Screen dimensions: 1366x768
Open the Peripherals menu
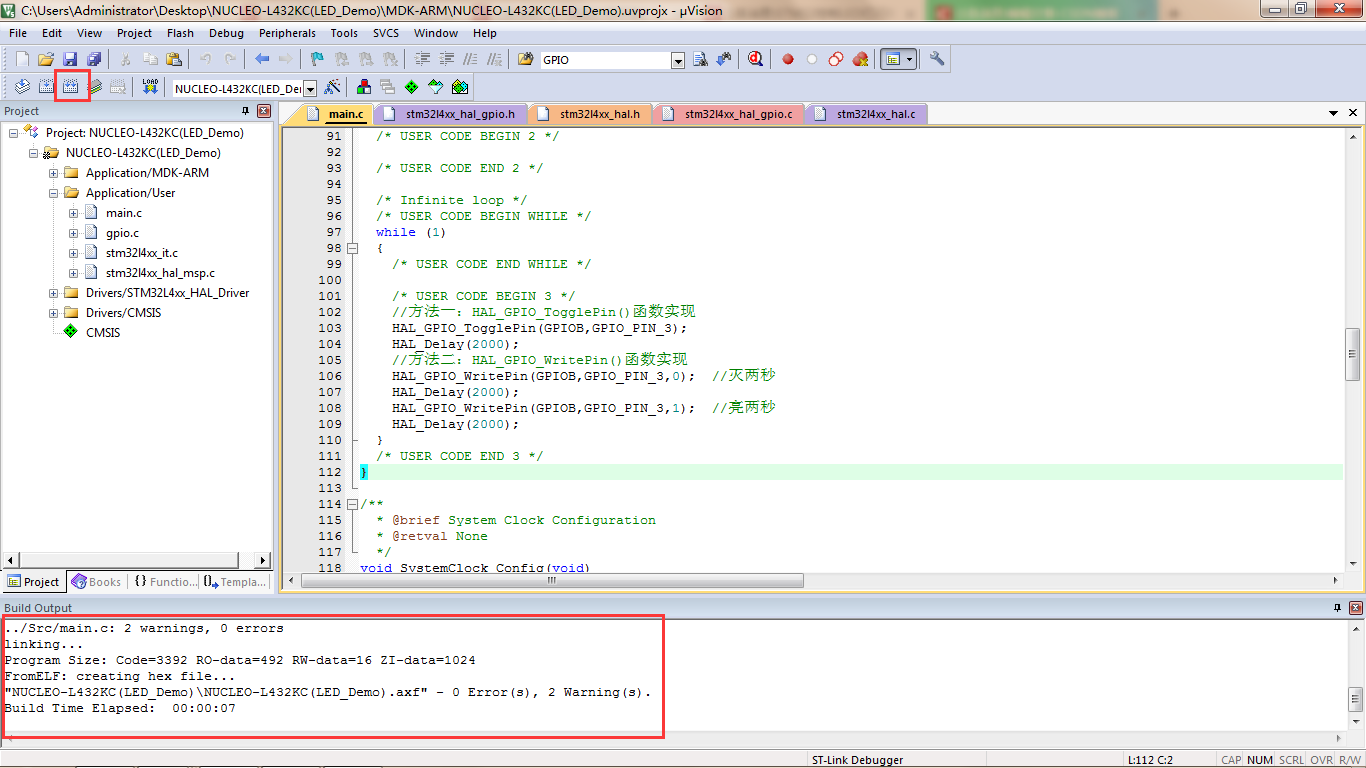[287, 33]
